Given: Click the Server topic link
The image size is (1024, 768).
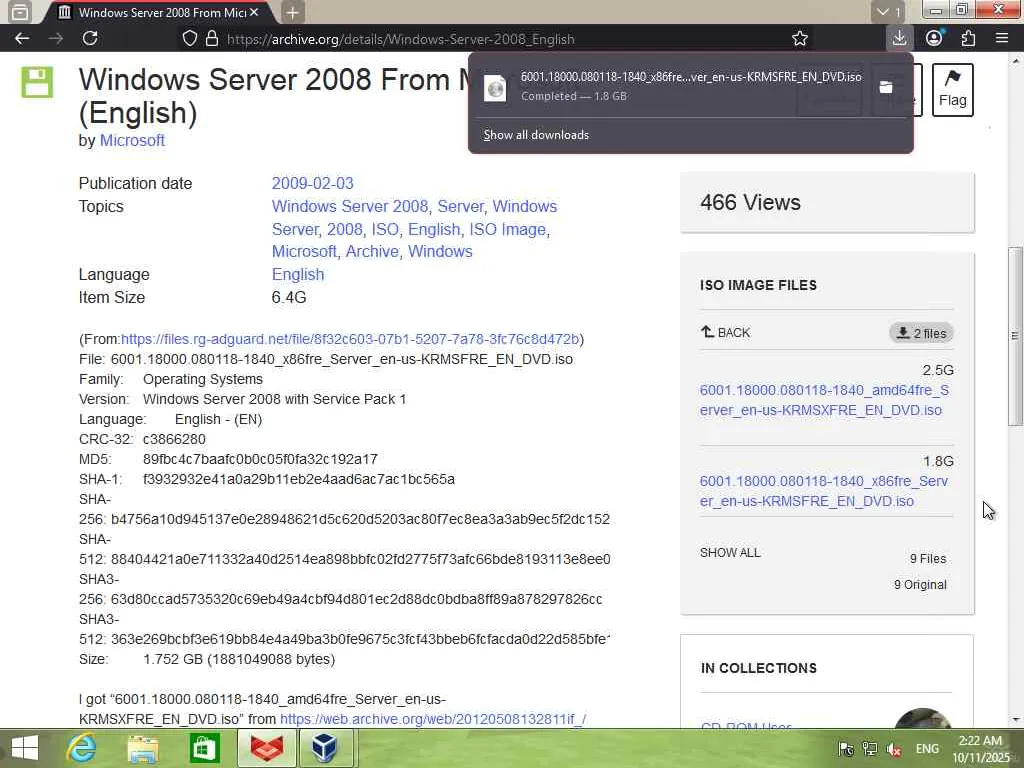Looking at the screenshot, I should [460, 206].
